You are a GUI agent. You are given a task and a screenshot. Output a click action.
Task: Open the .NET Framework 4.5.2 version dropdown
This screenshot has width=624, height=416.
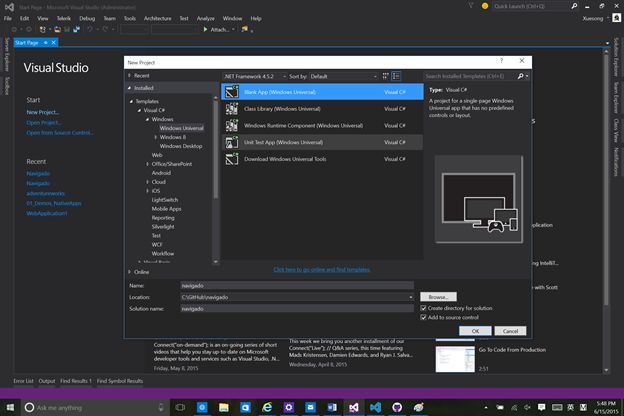[254, 76]
